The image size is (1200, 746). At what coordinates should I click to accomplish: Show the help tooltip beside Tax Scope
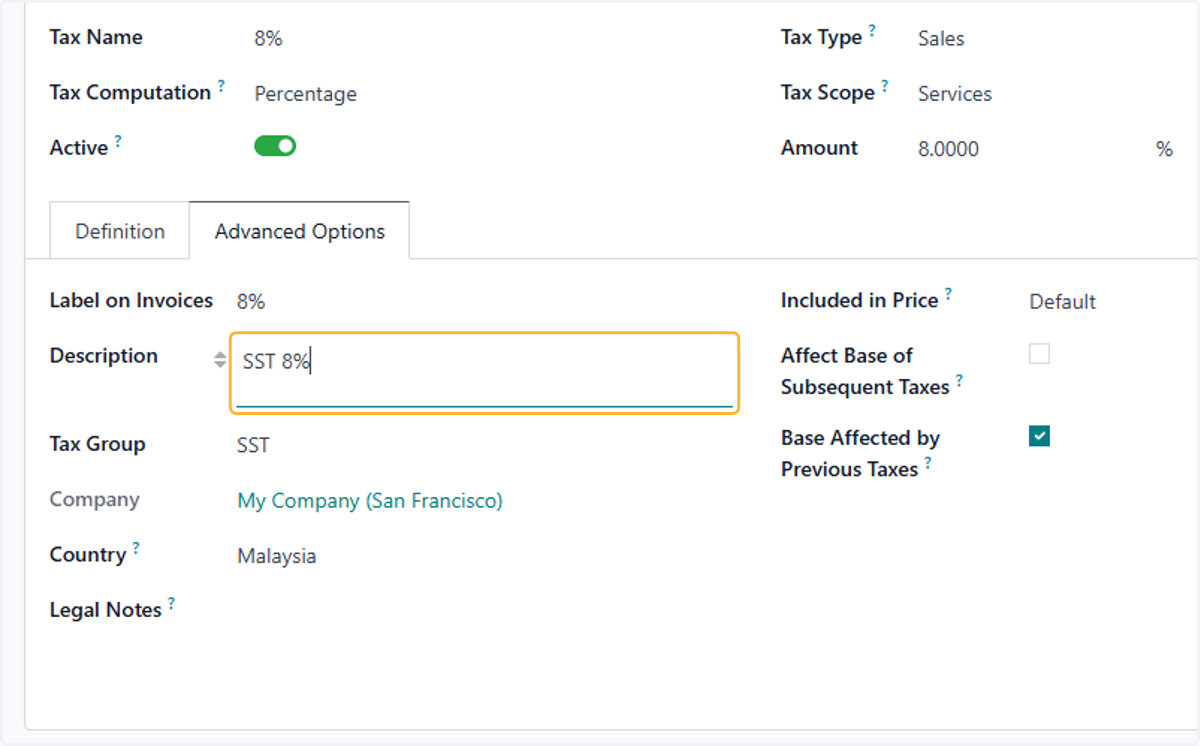click(x=885, y=86)
